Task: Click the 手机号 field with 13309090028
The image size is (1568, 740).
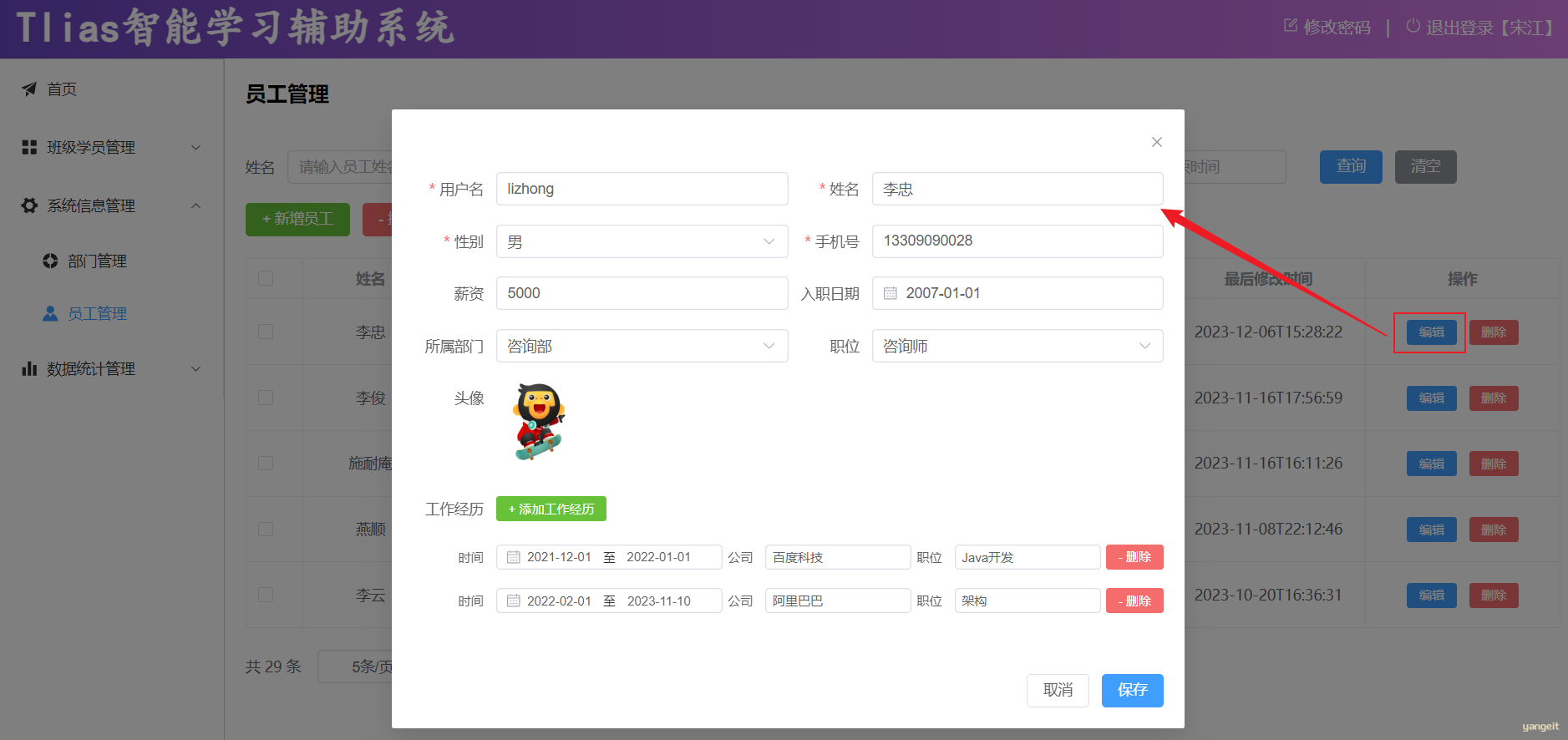Action: [1017, 241]
